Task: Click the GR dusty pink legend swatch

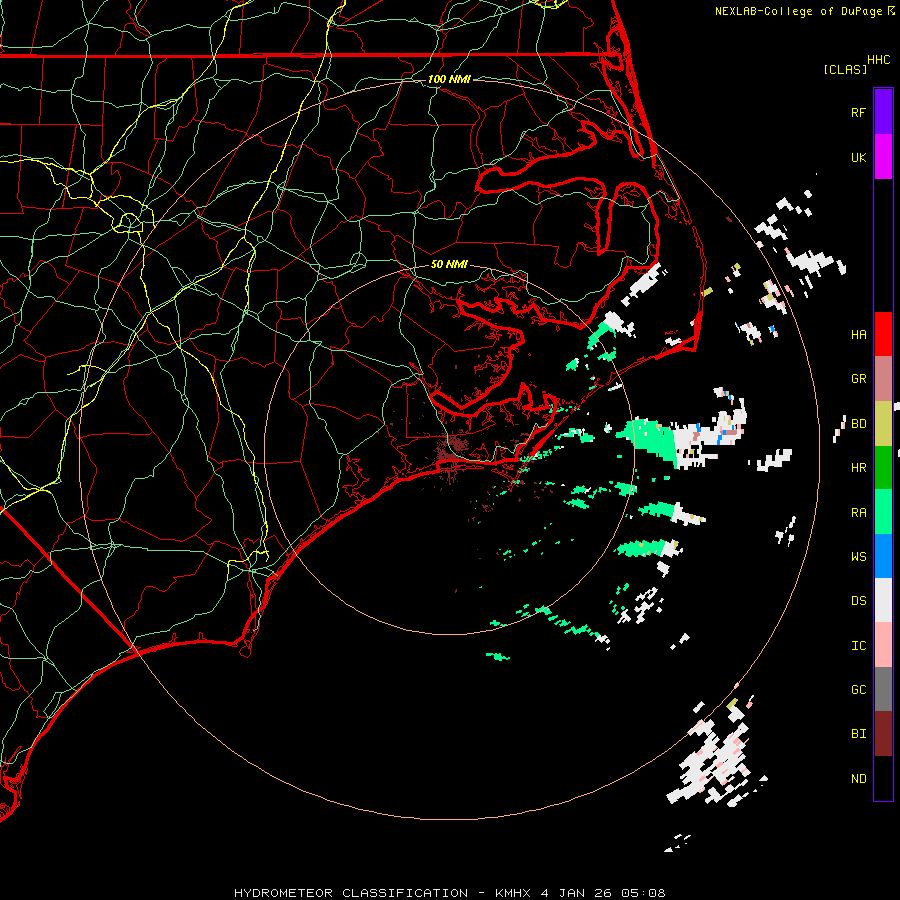Action: 883,379
